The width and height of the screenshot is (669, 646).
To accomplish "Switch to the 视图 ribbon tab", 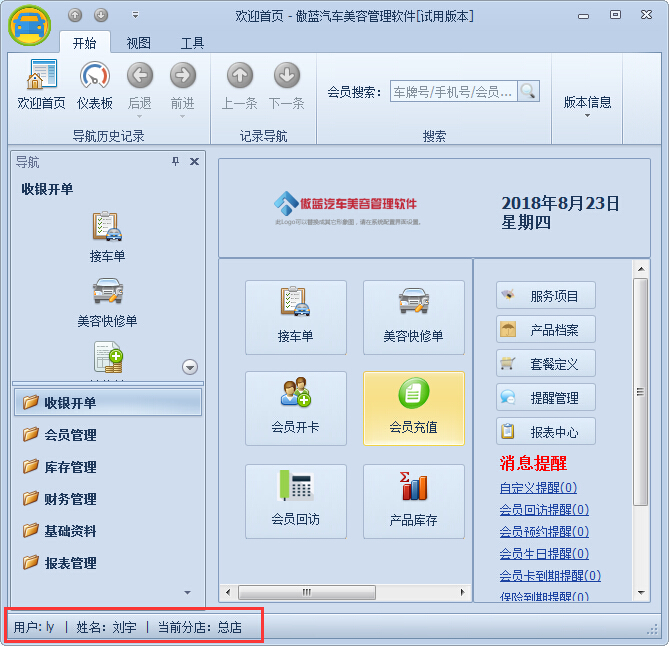I will [139, 43].
